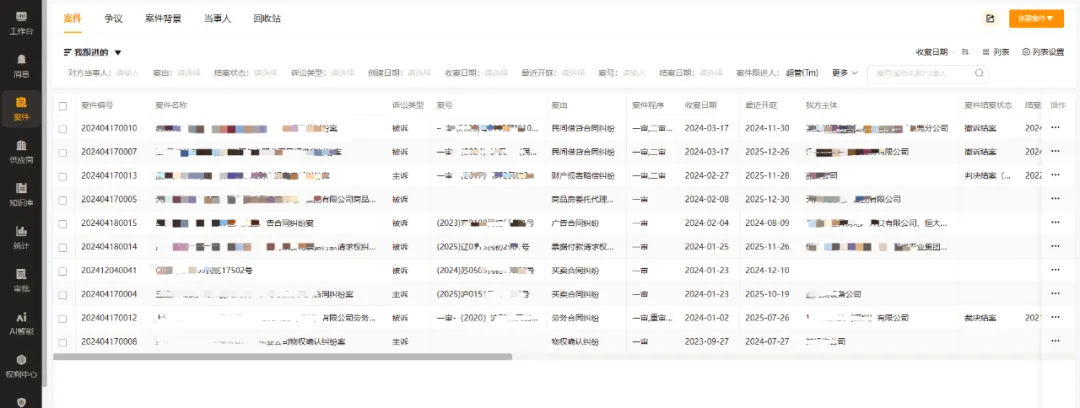Check the row for case 202404180015
Image resolution: width=1080 pixels, height=408 pixels.
63,223
